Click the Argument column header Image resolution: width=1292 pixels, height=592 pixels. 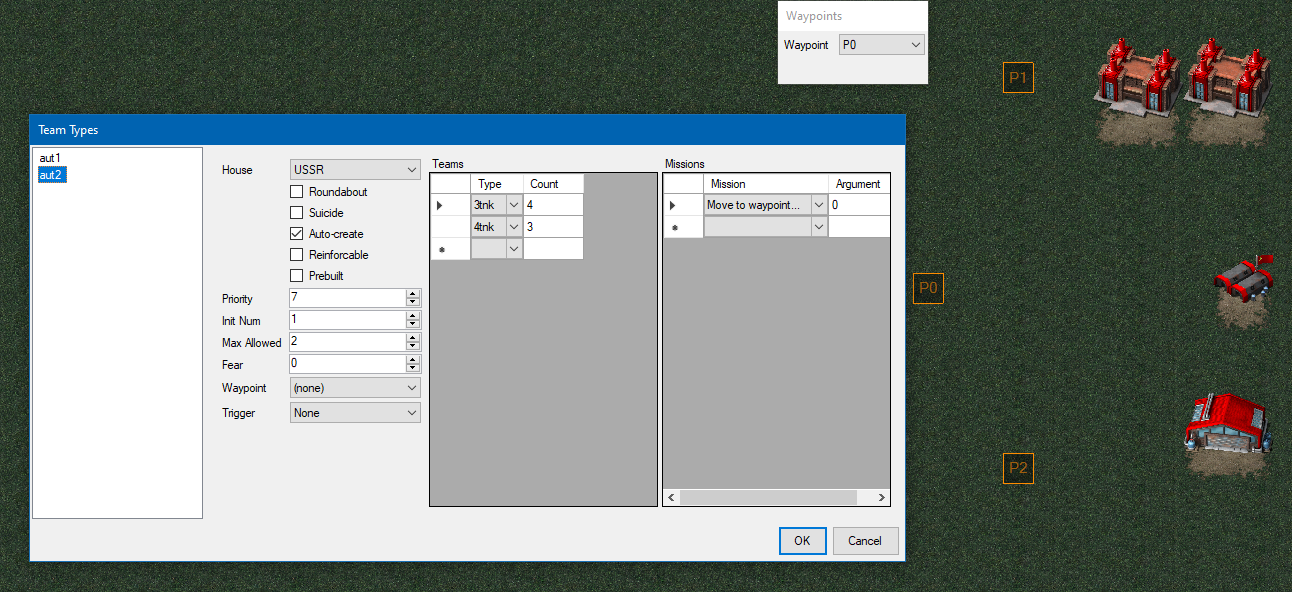point(859,184)
